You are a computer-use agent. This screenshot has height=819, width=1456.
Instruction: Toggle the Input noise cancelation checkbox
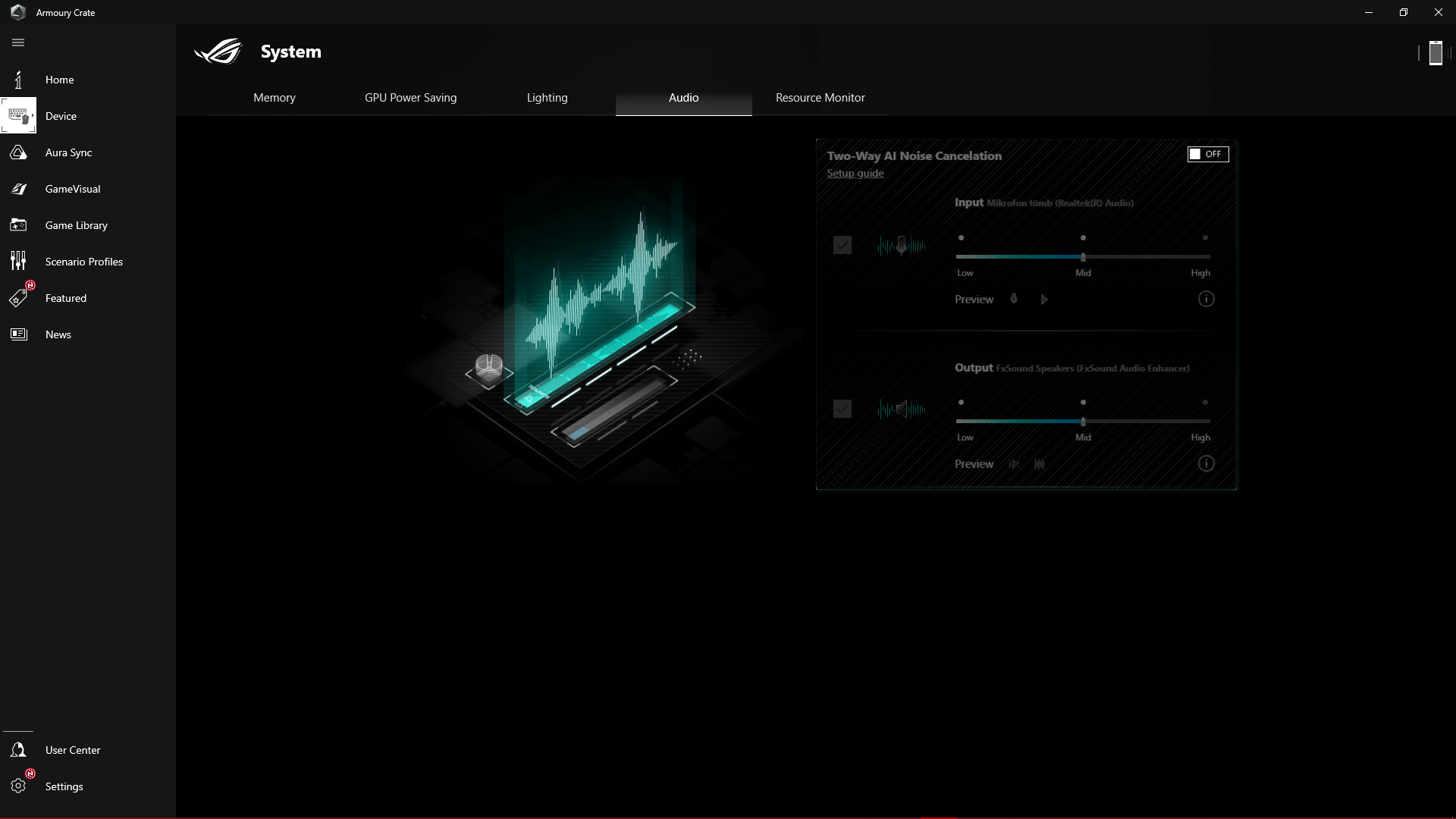point(843,245)
